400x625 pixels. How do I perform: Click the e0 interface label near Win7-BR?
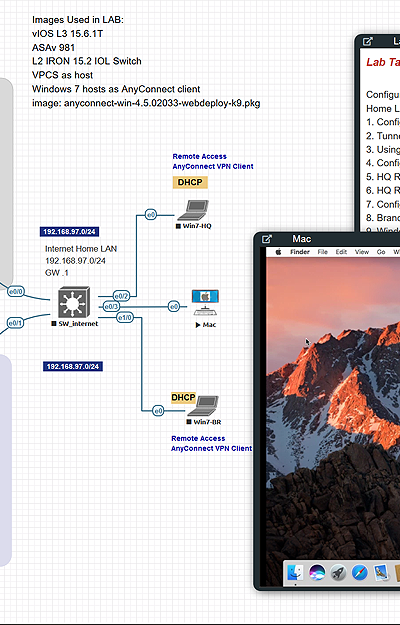point(158,411)
